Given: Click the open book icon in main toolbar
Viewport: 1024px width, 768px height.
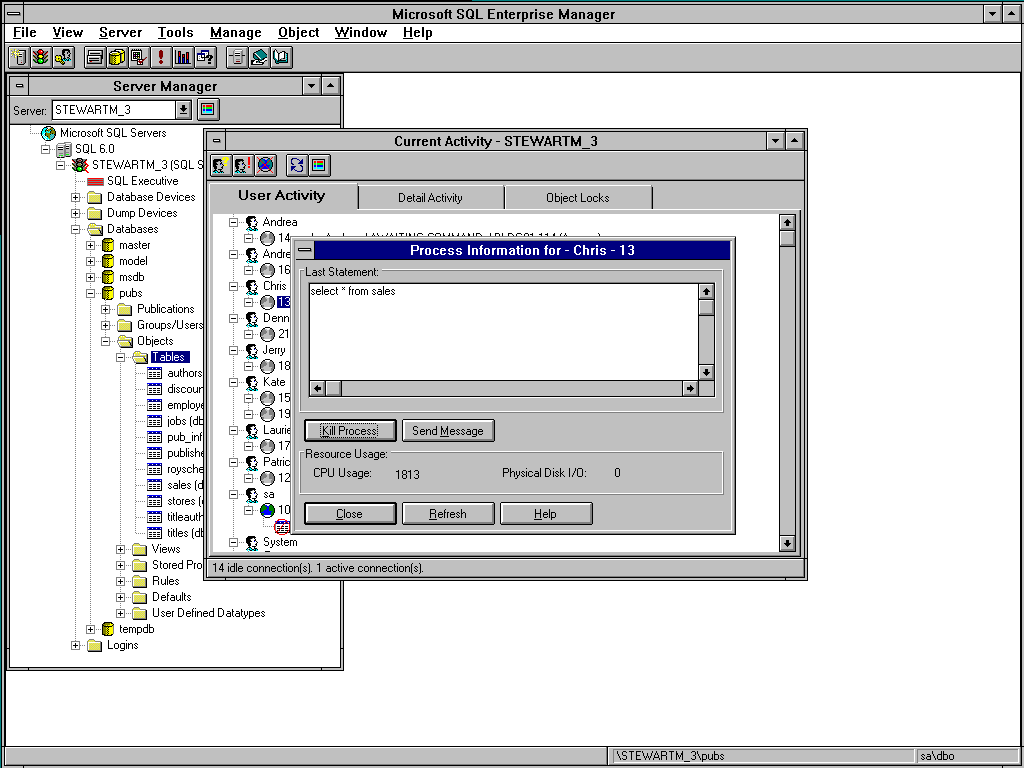Looking at the screenshot, I should tap(281, 57).
